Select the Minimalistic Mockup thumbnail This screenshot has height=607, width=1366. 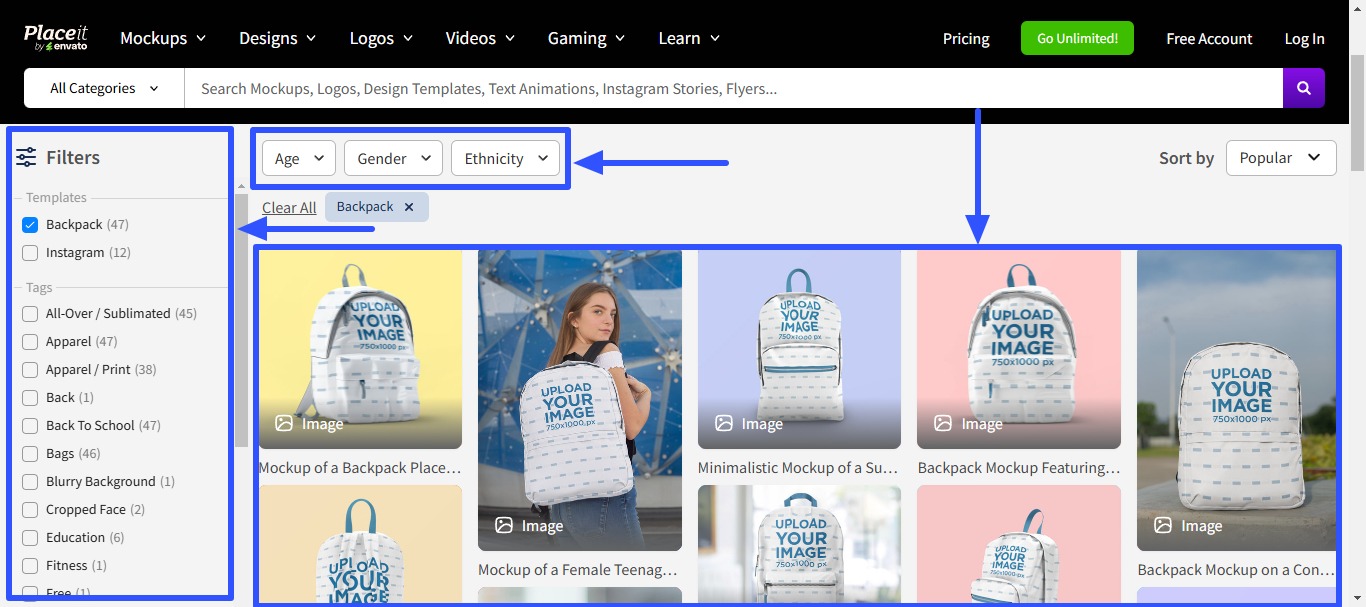(x=799, y=349)
